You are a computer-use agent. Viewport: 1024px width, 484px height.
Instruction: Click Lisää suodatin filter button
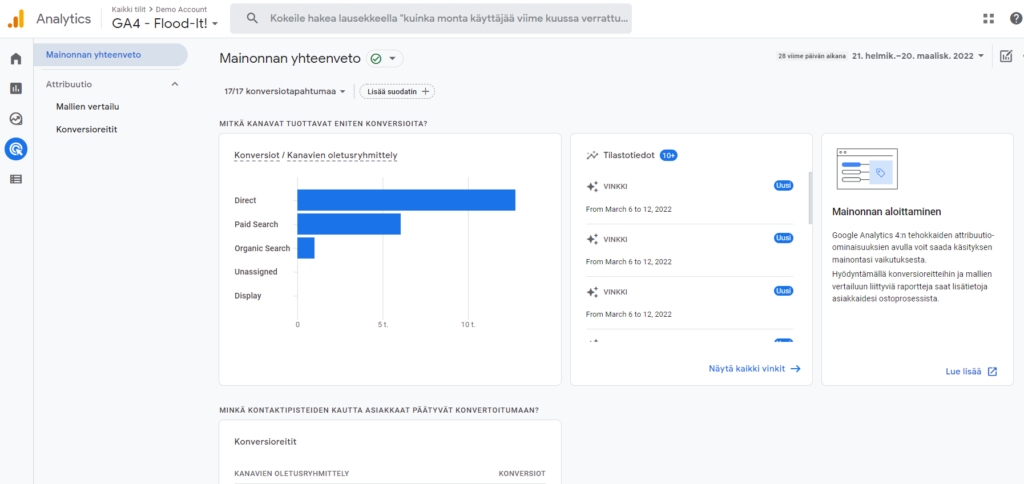click(397, 92)
